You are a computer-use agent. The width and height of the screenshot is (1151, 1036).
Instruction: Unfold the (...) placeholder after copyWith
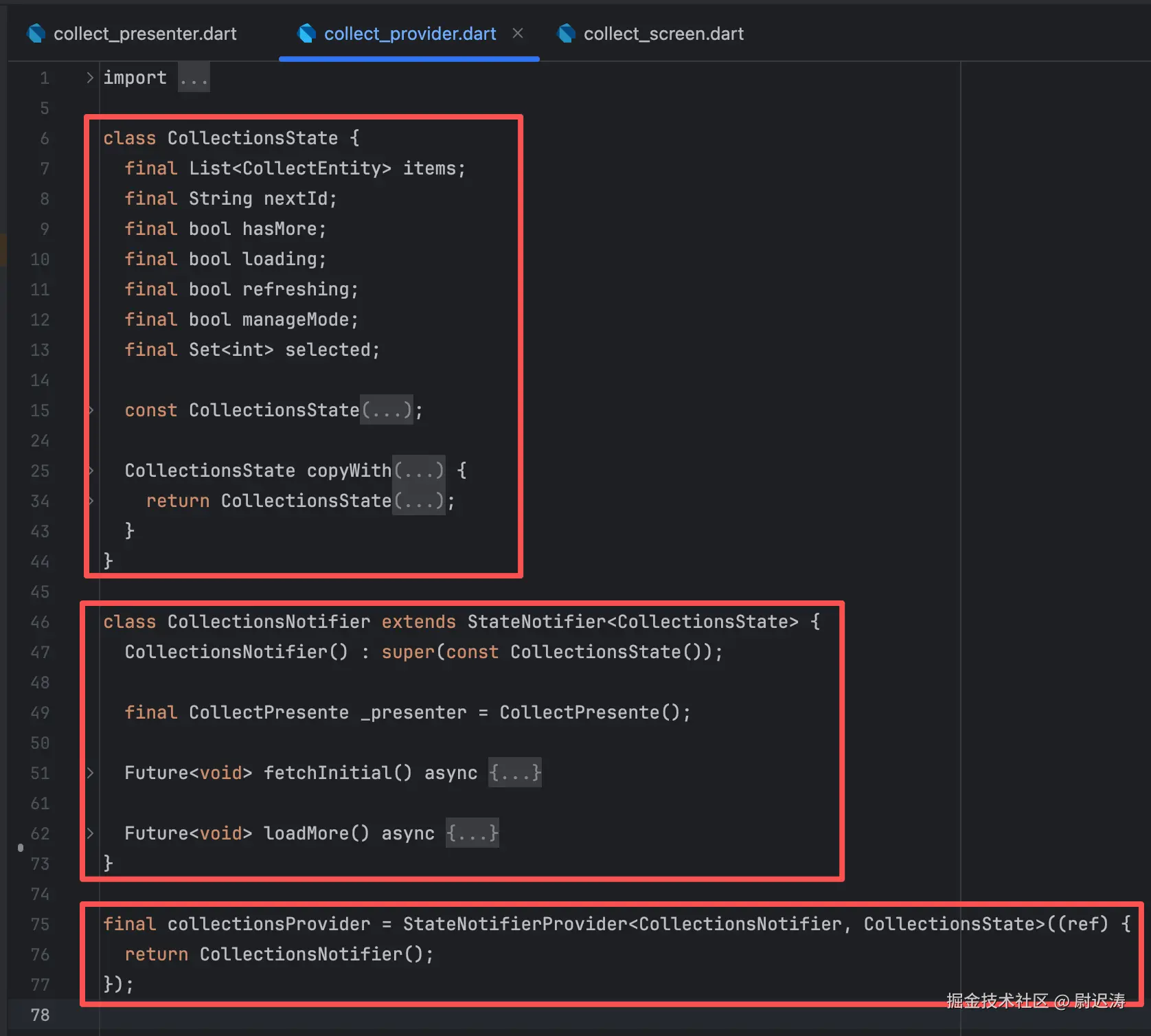pyautogui.click(x=419, y=471)
